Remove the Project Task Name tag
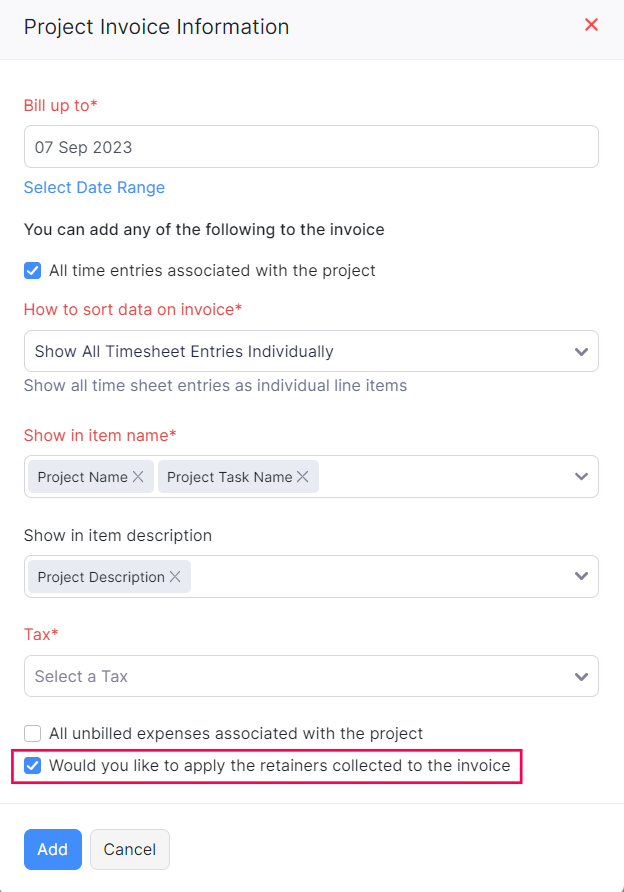Image resolution: width=624 pixels, height=892 pixels. click(x=303, y=477)
